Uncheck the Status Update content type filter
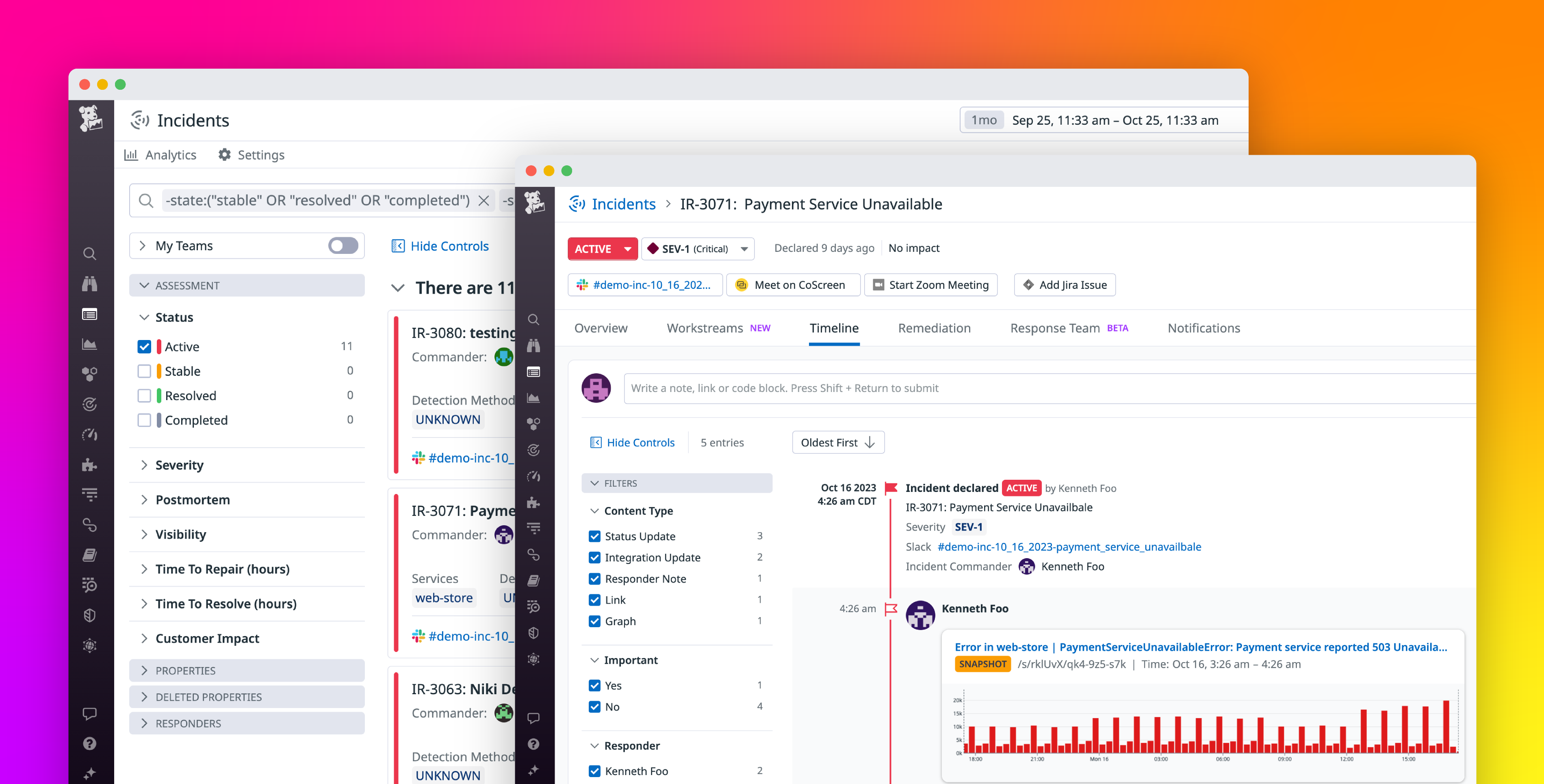This screenshot has height=784, width=1544. [x=594, y=536]
